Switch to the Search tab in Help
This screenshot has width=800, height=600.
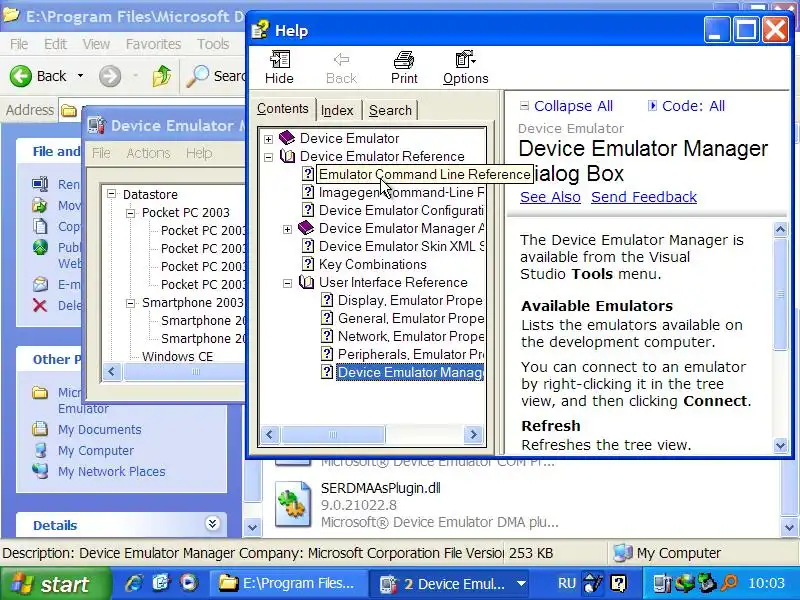click(390, 110)
